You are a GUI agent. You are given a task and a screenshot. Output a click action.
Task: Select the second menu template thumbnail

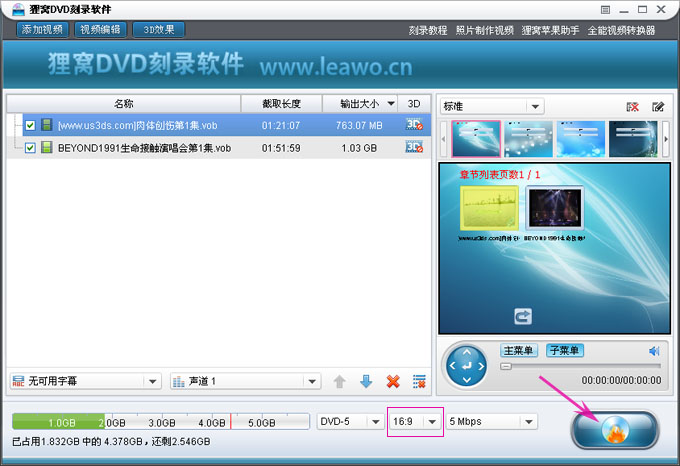click(x=529, y=139)
